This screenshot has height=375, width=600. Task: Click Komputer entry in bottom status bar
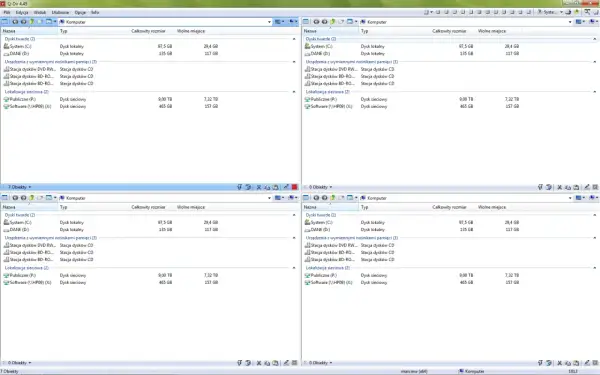pos(472,371)
